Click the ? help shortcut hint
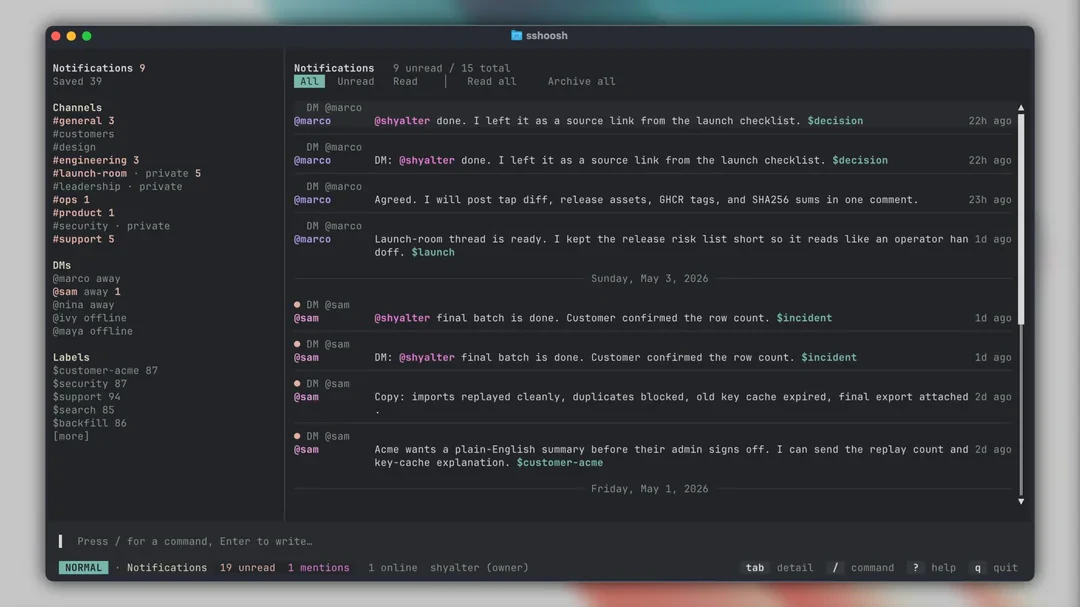This screenshot has height=607, width=1080. pyautogui.click(x=932, y=568)
